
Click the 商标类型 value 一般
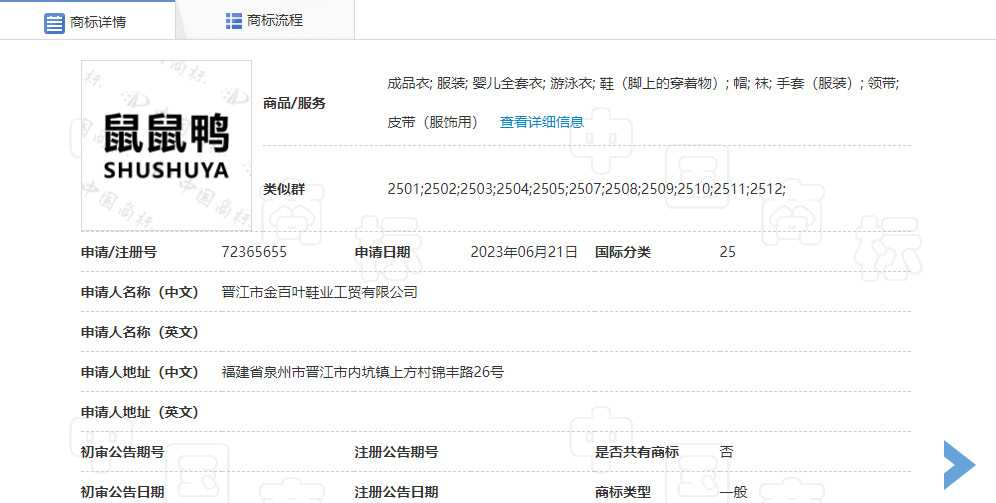coord(733,492)
